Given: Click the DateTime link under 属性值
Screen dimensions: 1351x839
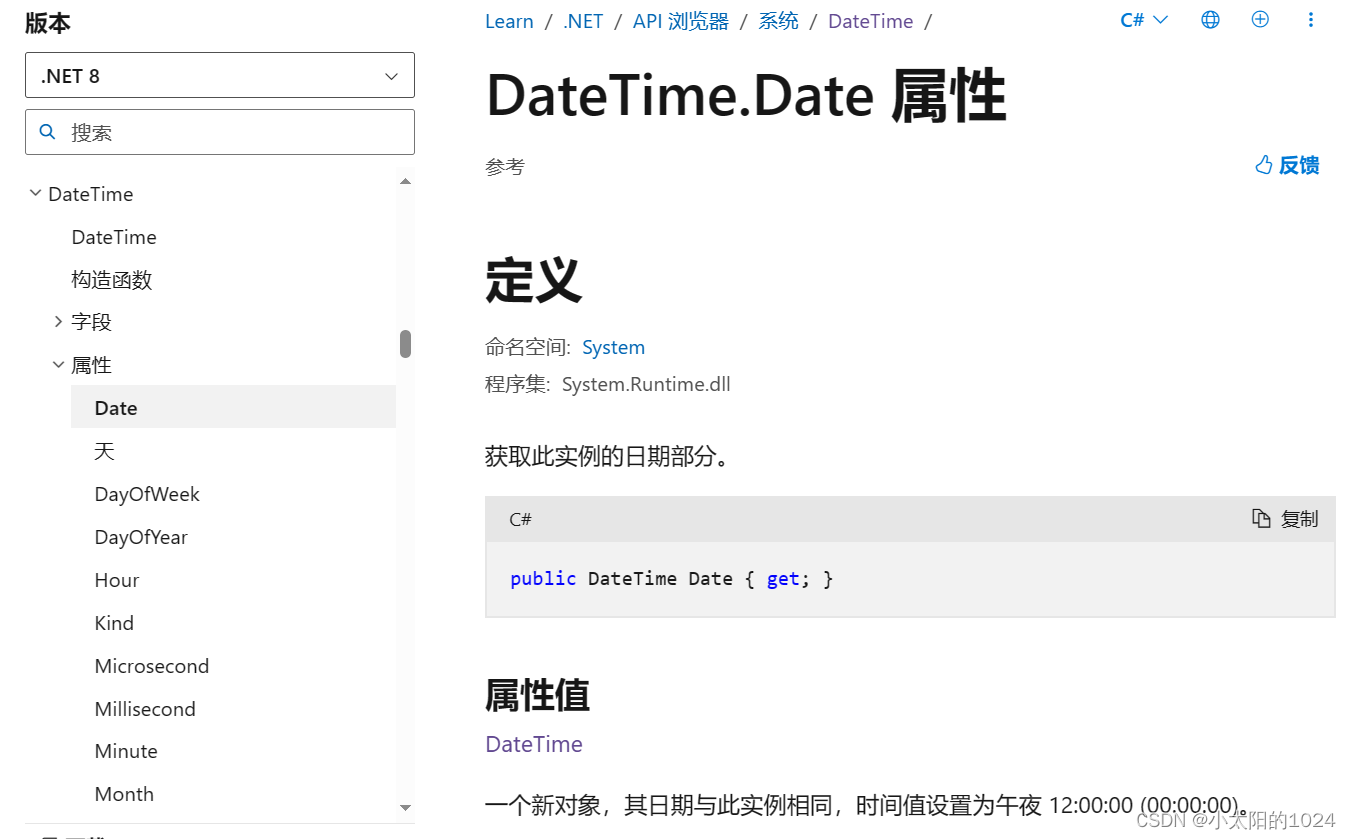Looking at the screenshot, I should 534,744.
